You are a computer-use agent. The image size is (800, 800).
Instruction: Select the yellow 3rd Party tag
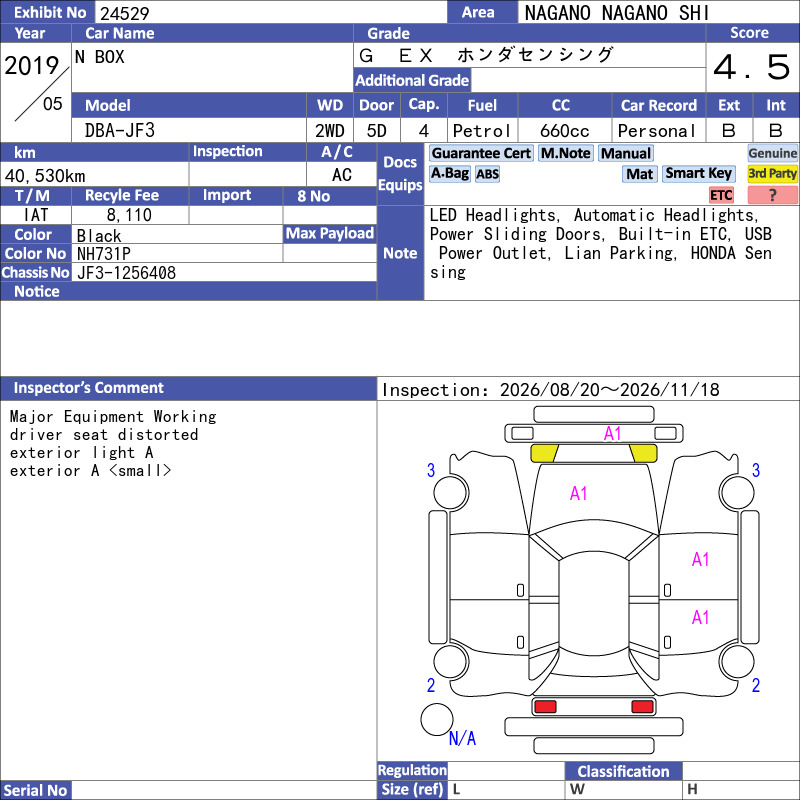click(x=772, y=173)
